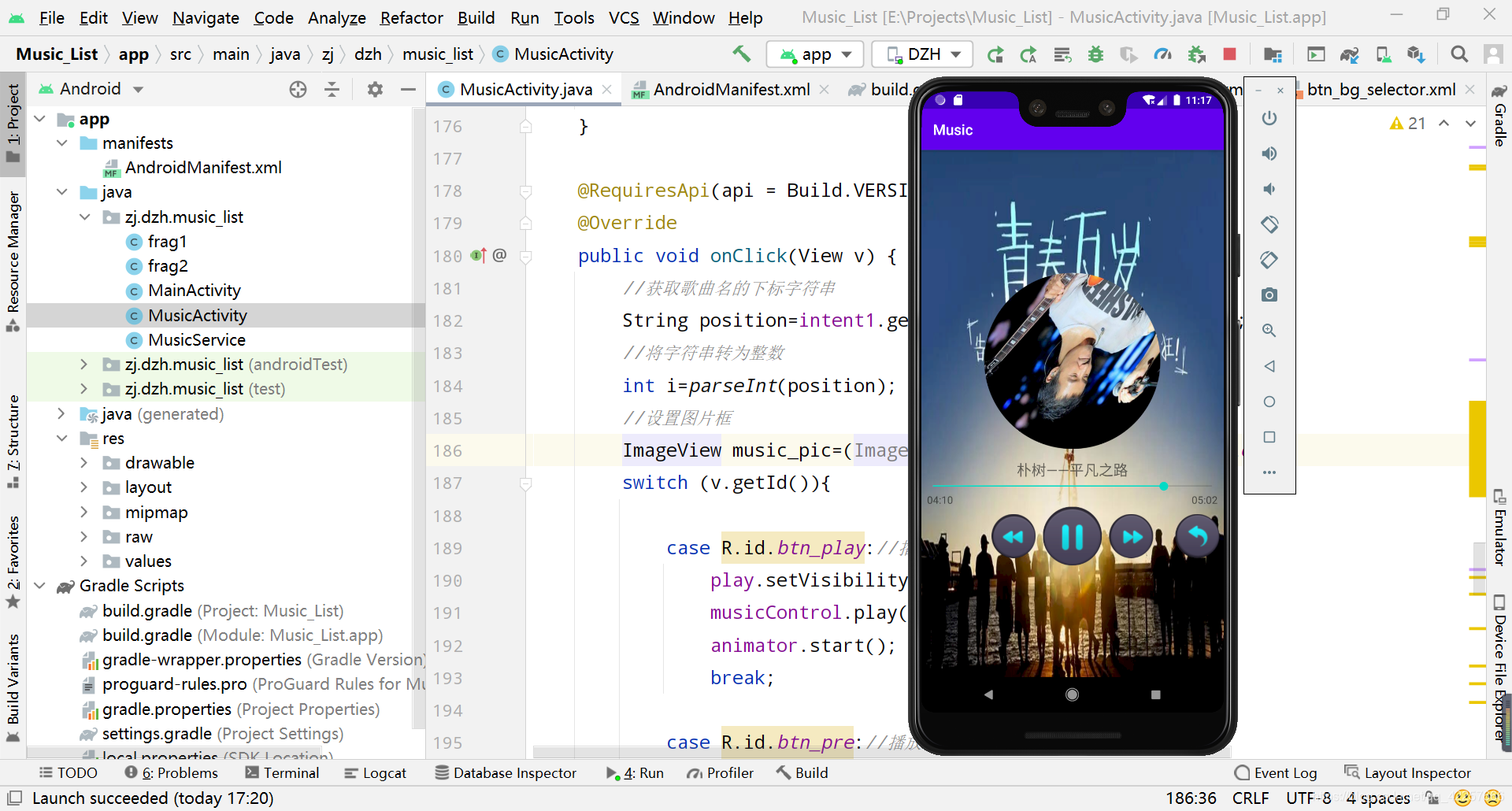Screen dimensions: 1512x811
Task: Expand the drawable folder in res
Action: click(x=83, y=463)
